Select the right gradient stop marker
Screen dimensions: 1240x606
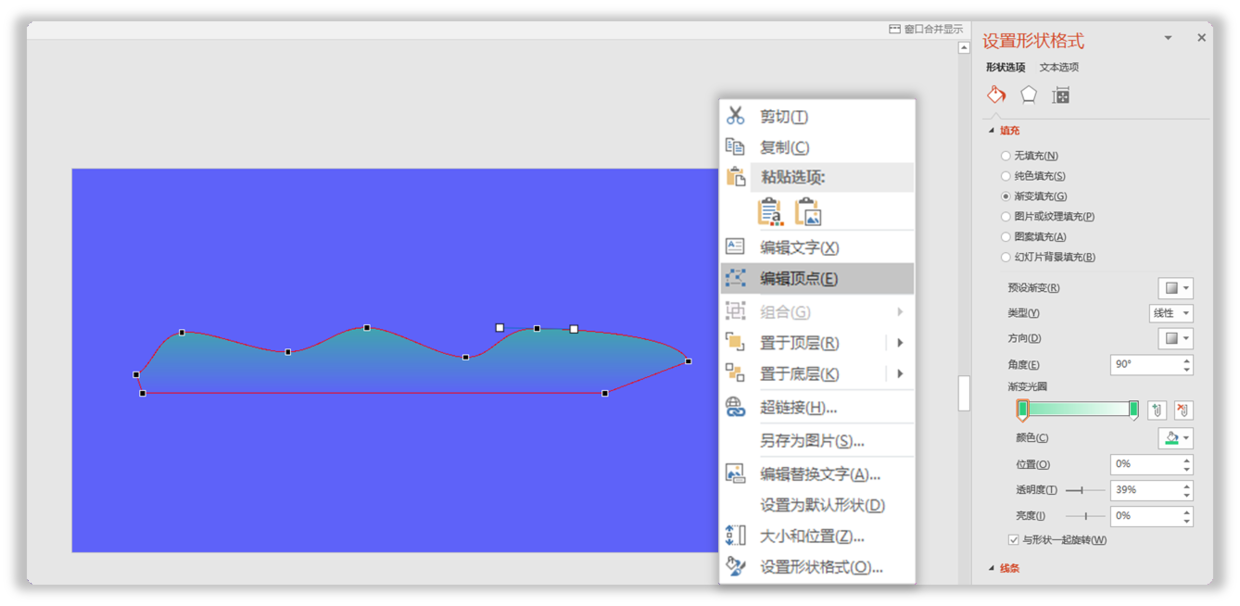coord(1134,410)
